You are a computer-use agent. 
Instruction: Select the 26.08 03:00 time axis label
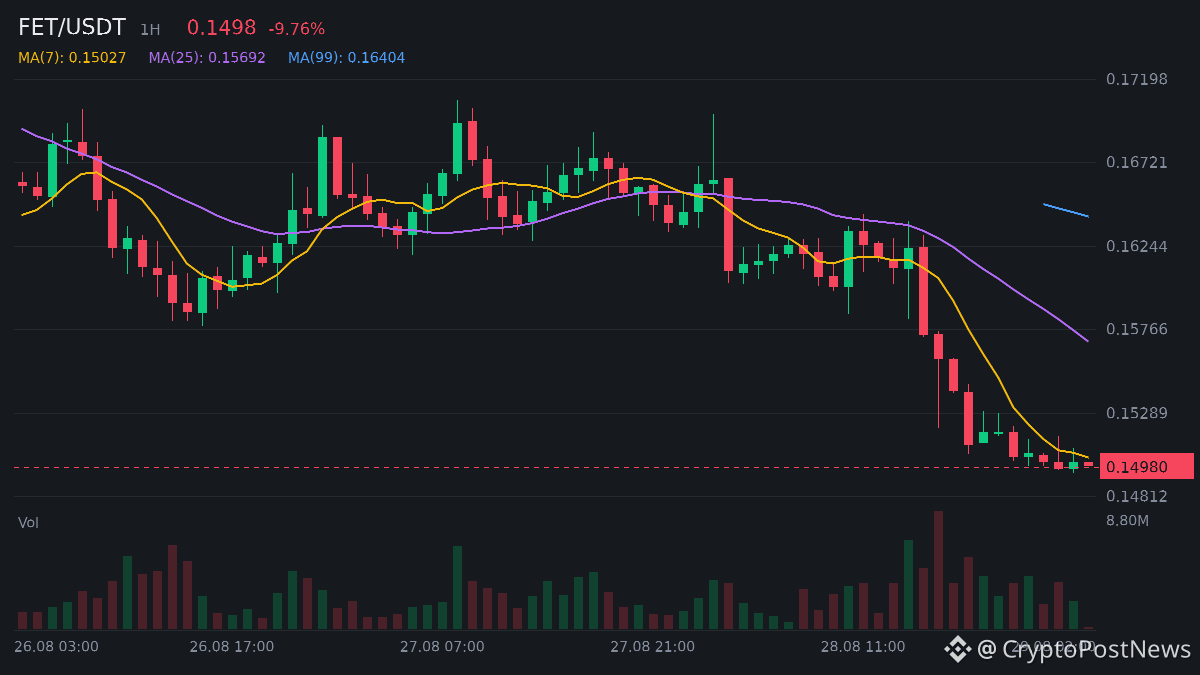[56, 646]
